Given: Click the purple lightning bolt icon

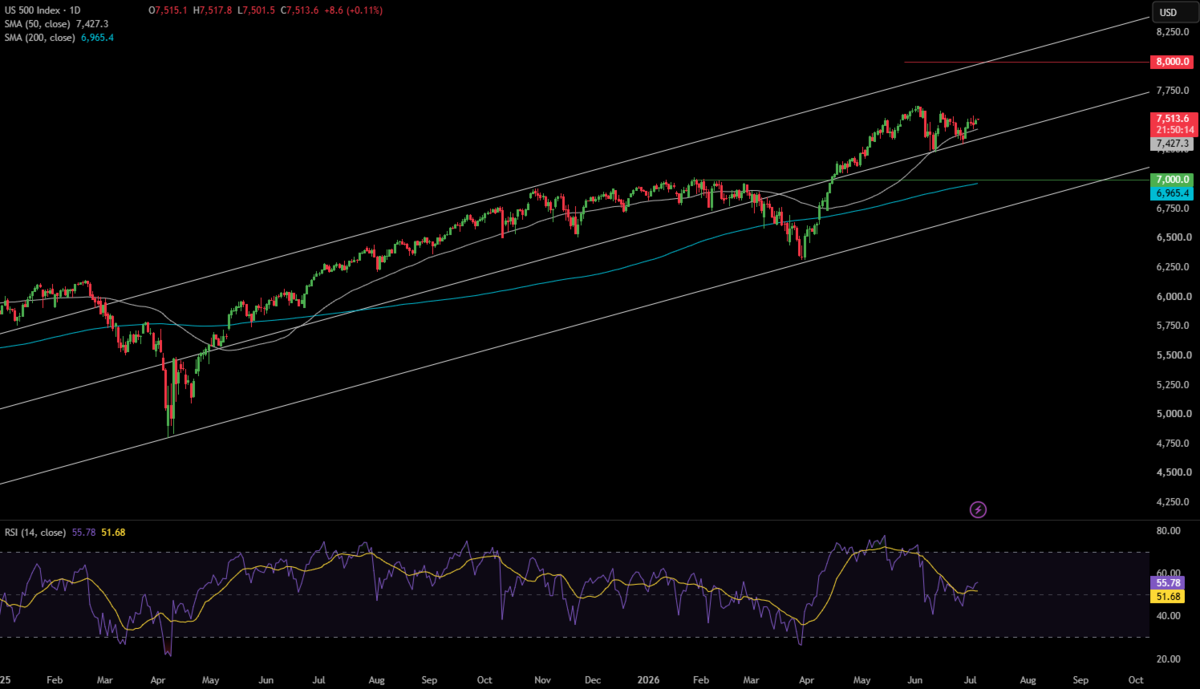Looking at the screenshot, I should [x=978, y=509].
